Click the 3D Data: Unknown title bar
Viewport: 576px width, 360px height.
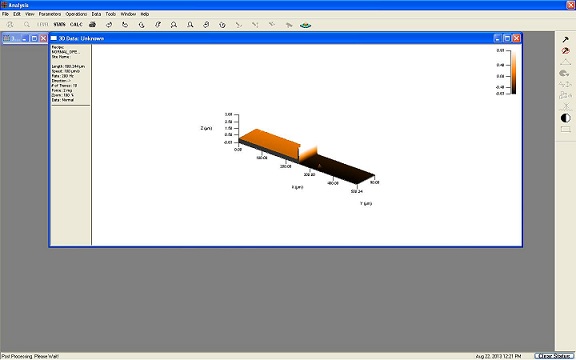(x=271, y=38)
